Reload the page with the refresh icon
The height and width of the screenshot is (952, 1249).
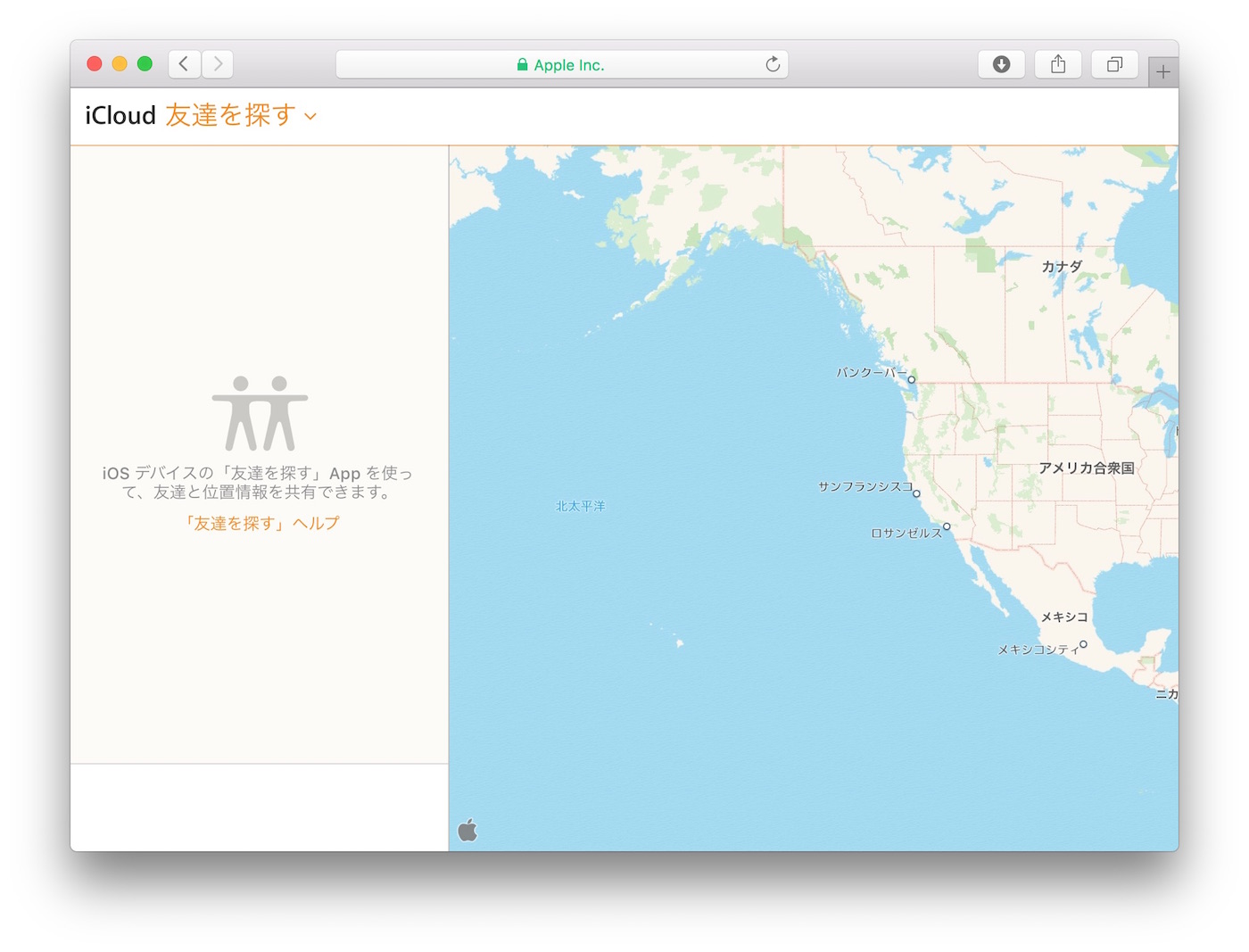[773, 64]
